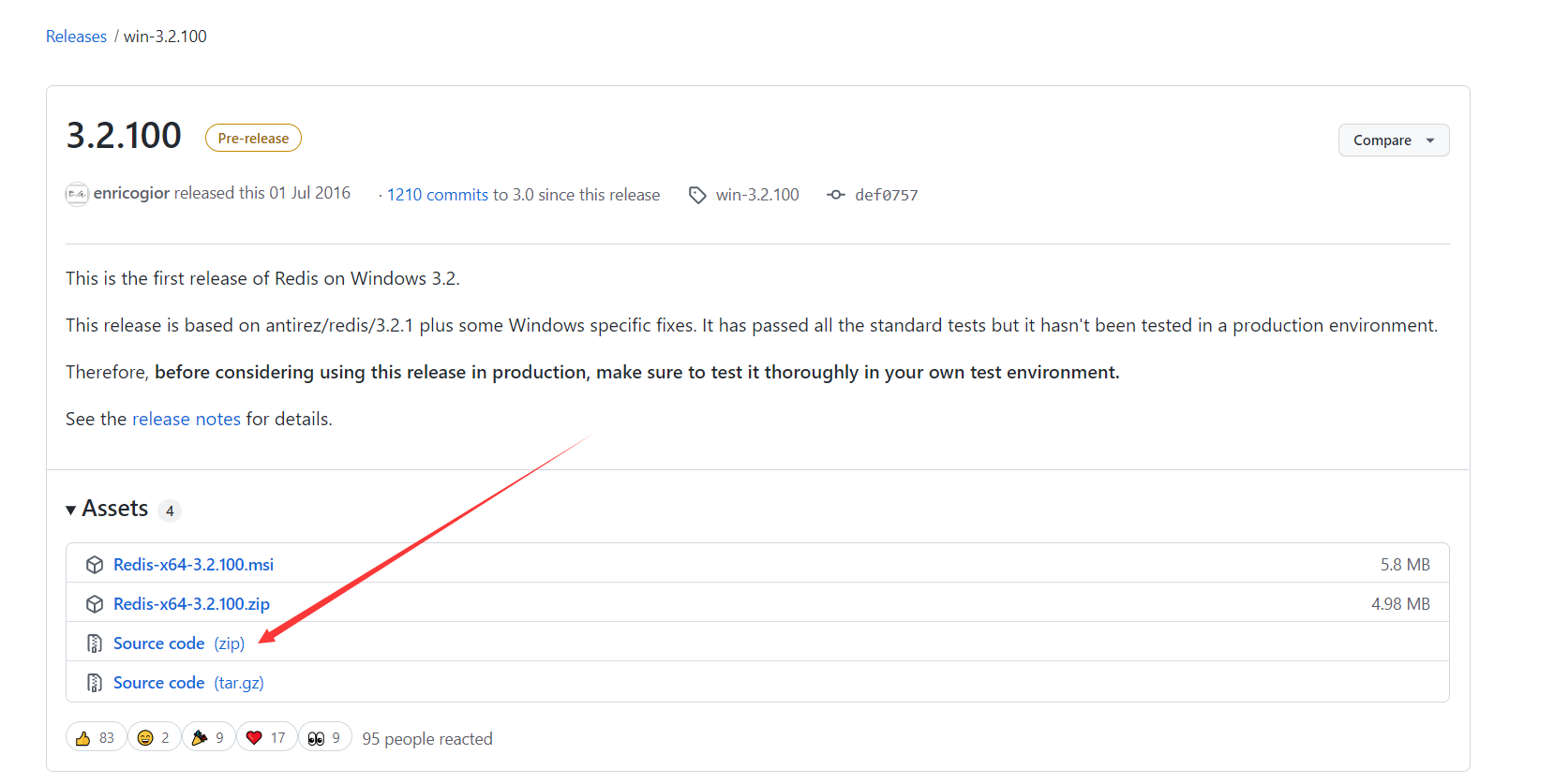Download Source code (zip)
Screen dimensions: 1554x784
(x=179, y=643)
